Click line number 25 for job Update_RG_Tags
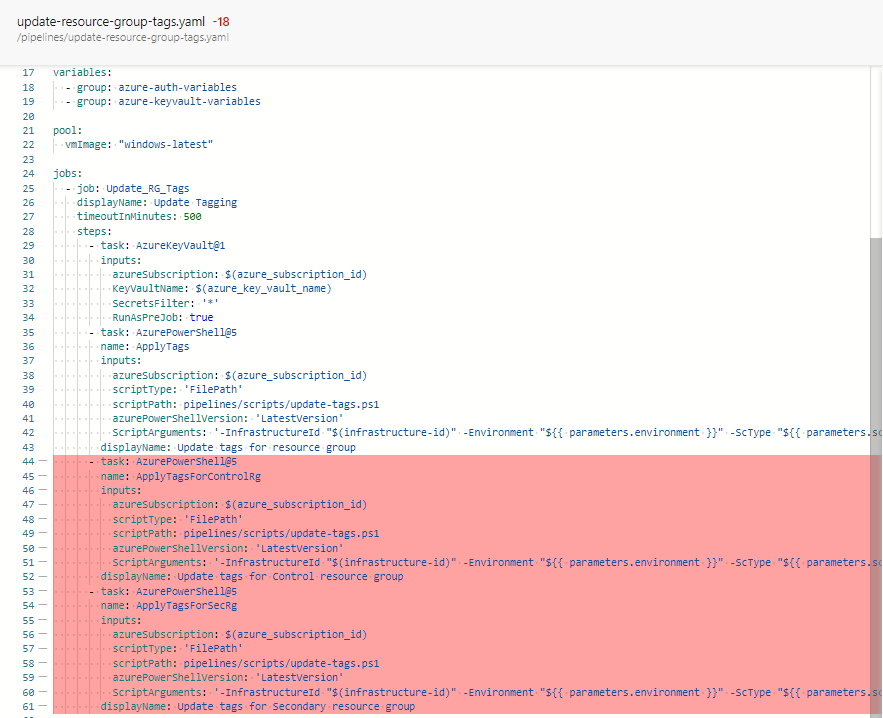 coord(28,188)
